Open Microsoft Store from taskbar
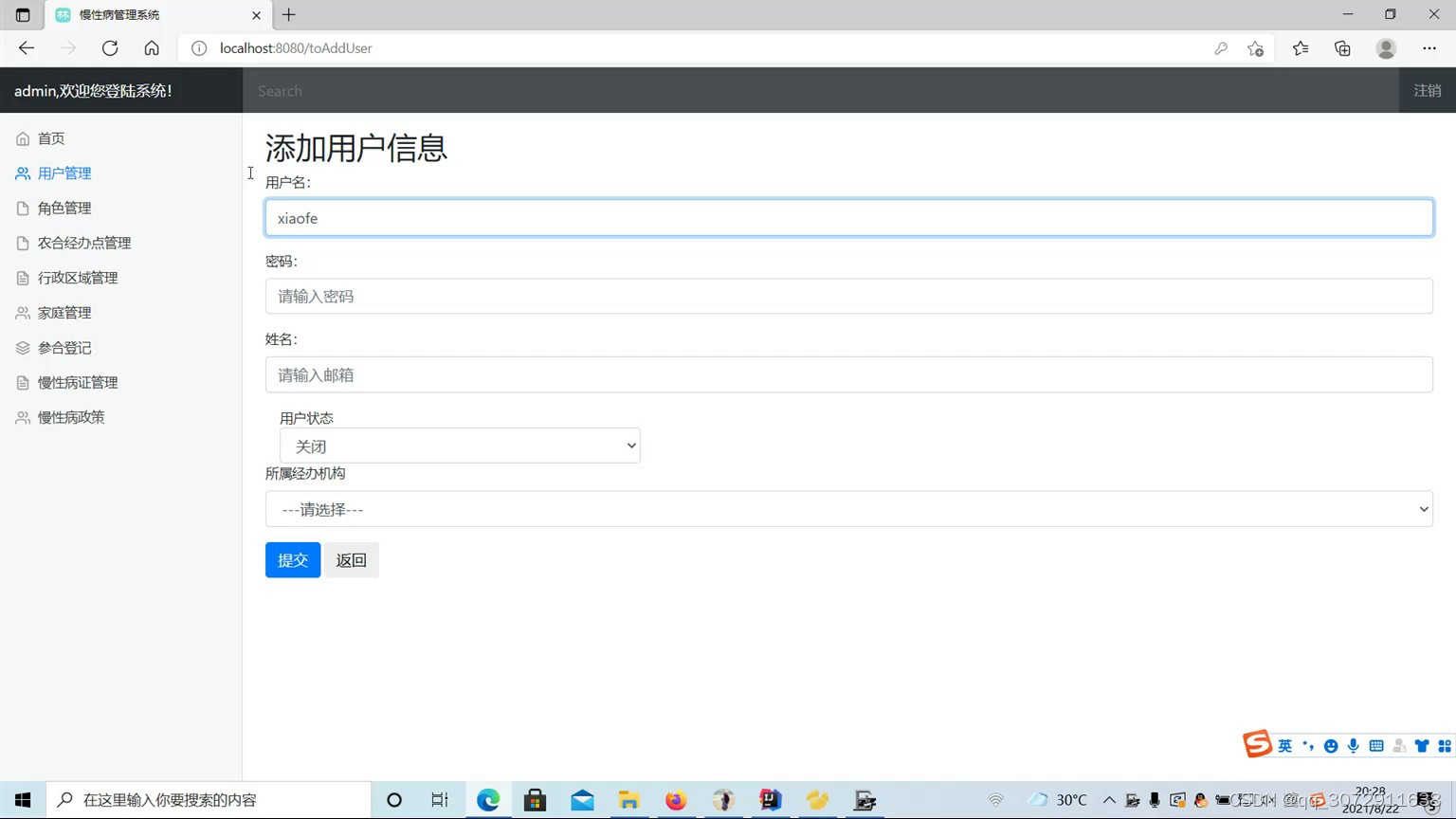Image resolution: width=1456 pixels, height=819 pixels. point(536,800)
